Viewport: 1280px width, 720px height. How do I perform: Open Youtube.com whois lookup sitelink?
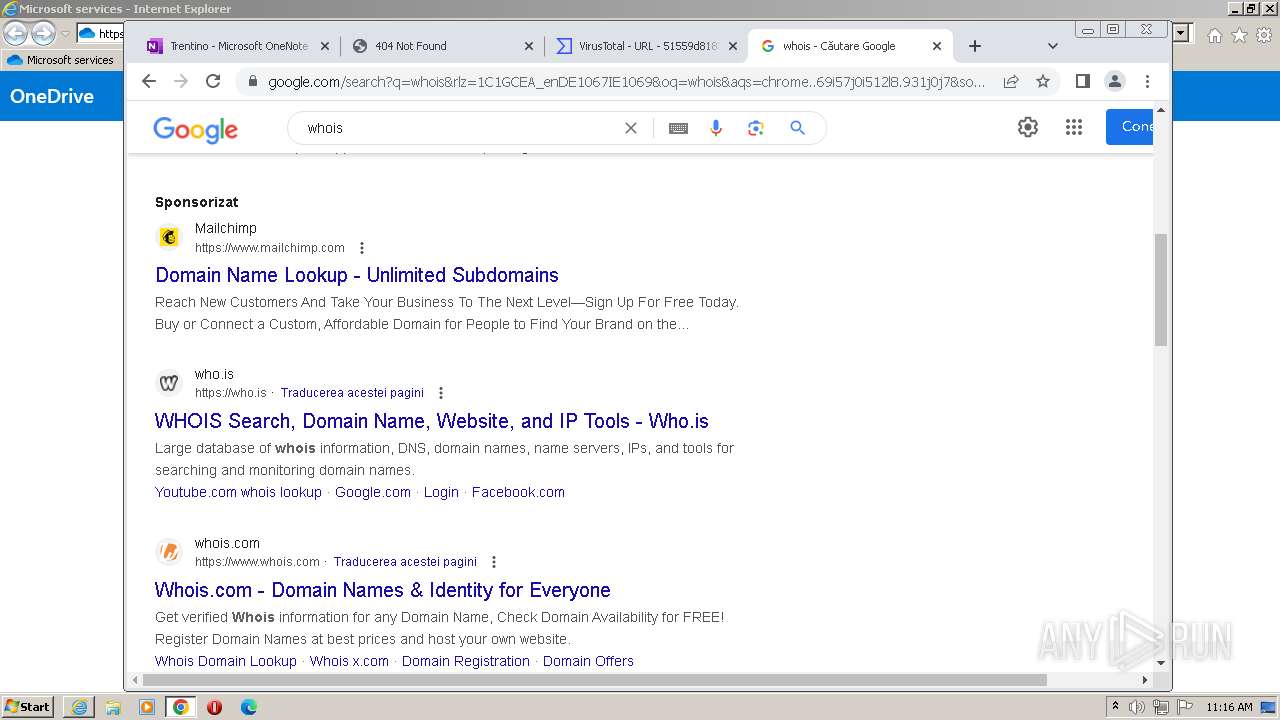pyautogui.click(x=238, y=492)
